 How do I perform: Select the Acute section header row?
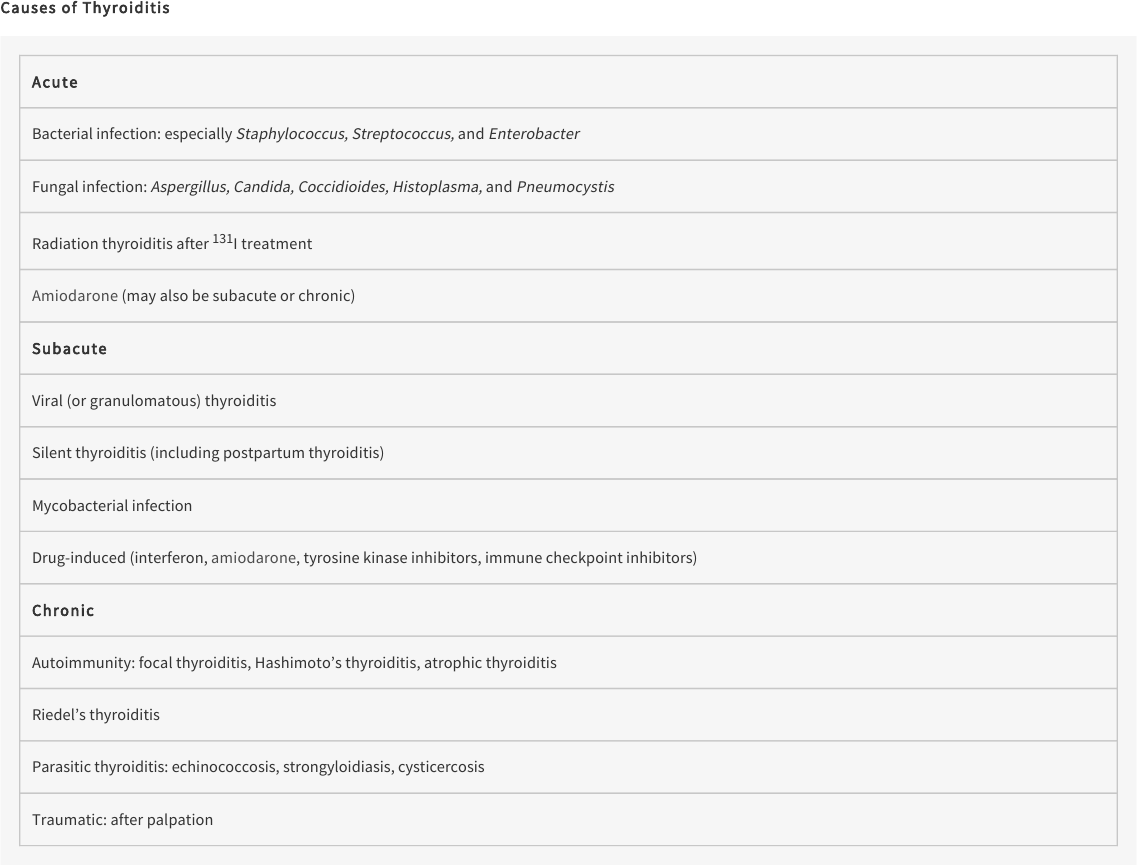[x=568, y=82]
